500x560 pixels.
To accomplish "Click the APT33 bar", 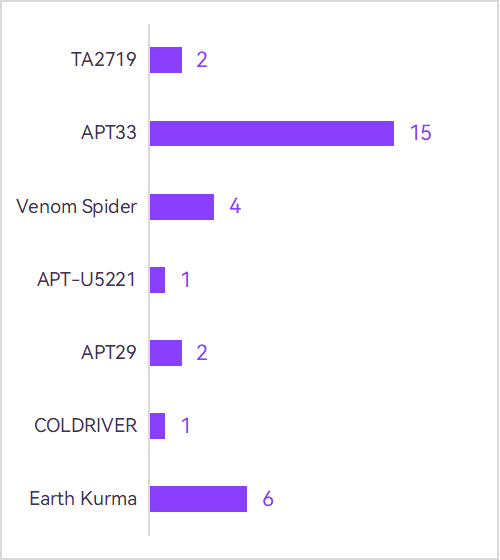I will coord(272,133).
